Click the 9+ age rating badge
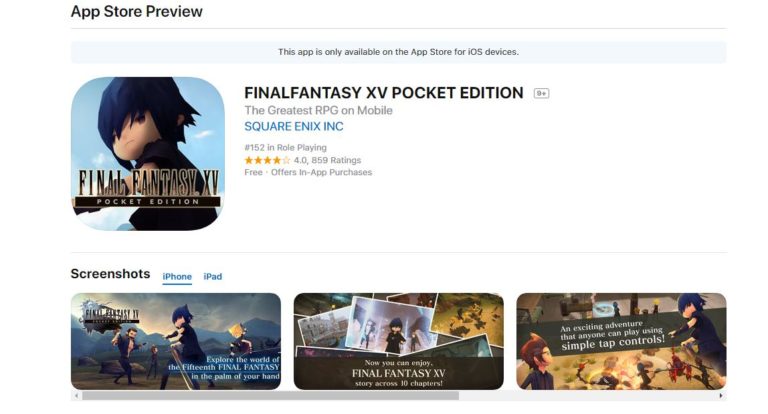 pyautogui.click(x=541, y=93)
